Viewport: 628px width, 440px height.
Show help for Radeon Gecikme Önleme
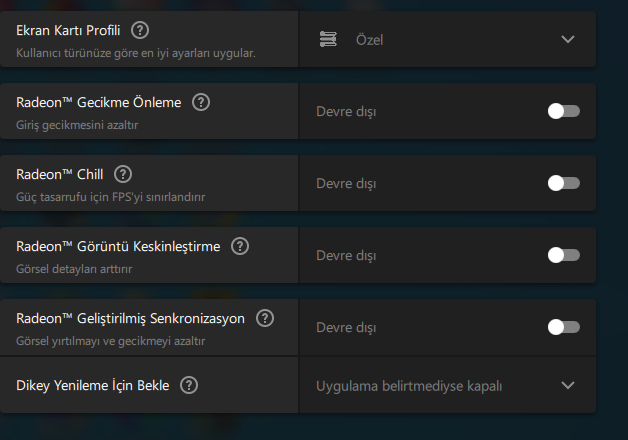click(201, 102)
